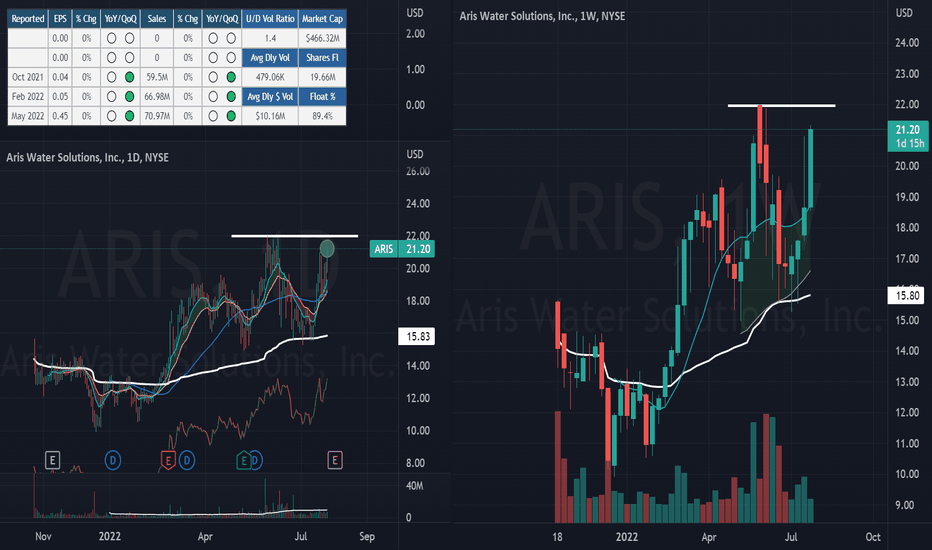
Task: Select the Shares Fl label
Action: [x=322, y=58]
